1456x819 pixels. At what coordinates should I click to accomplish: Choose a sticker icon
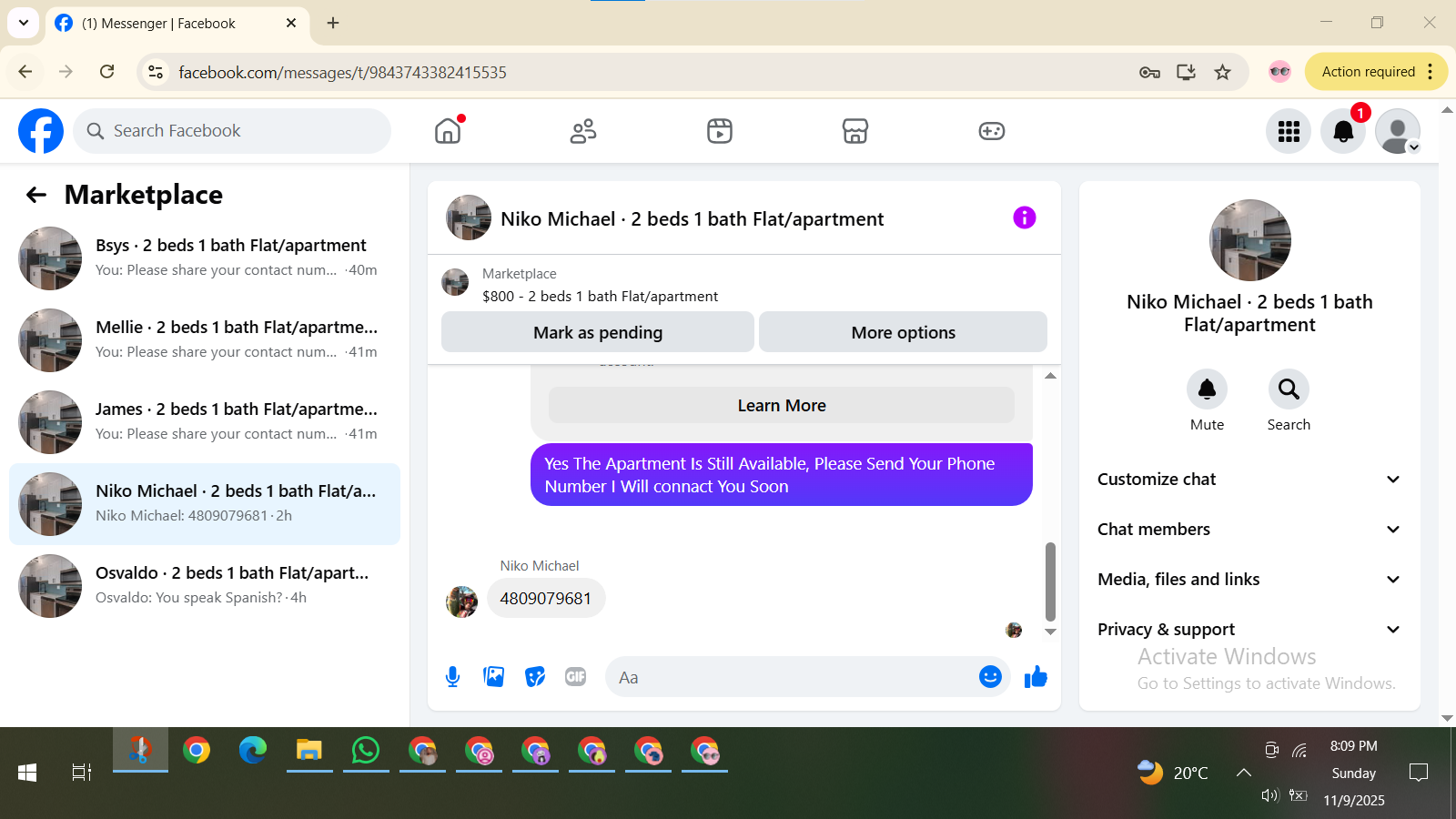coord(535,677)
